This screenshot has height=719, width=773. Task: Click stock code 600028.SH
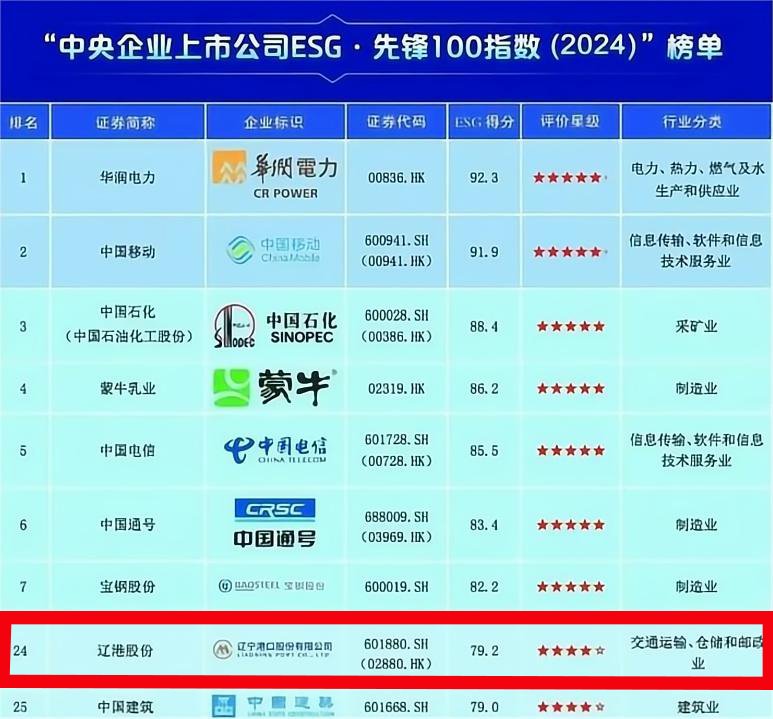coord(396,315)
